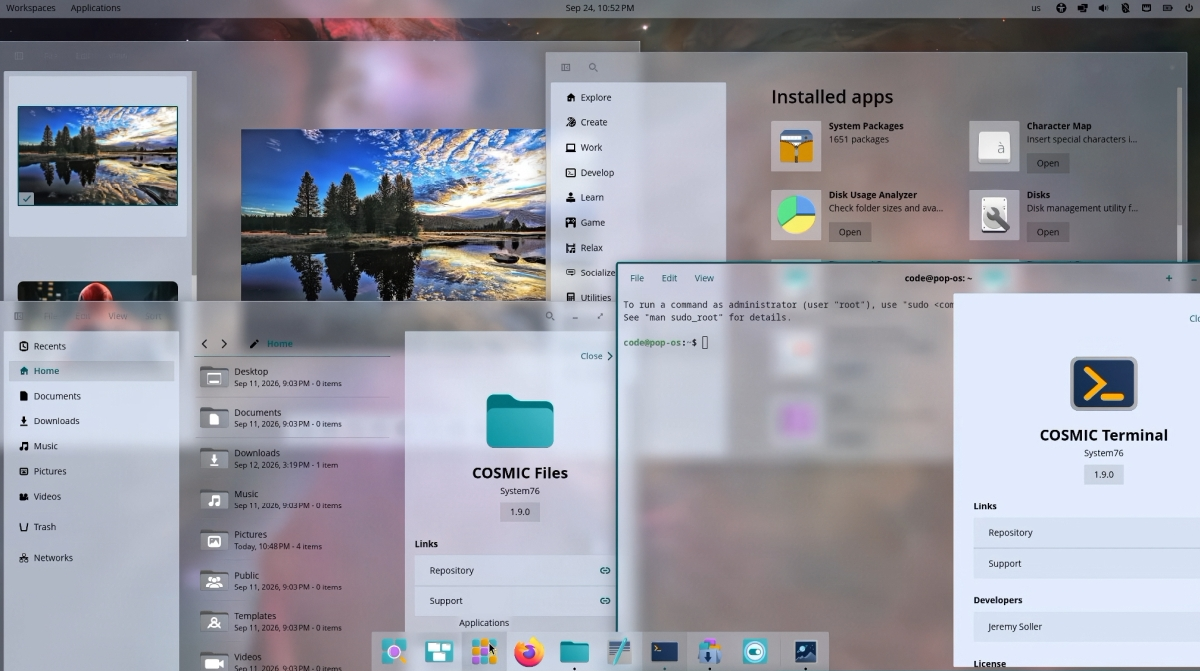Select the Pictures folder row in Files list
This screenshot has width=1200, height=671.
pyautogui.click(x=294, y=540)
